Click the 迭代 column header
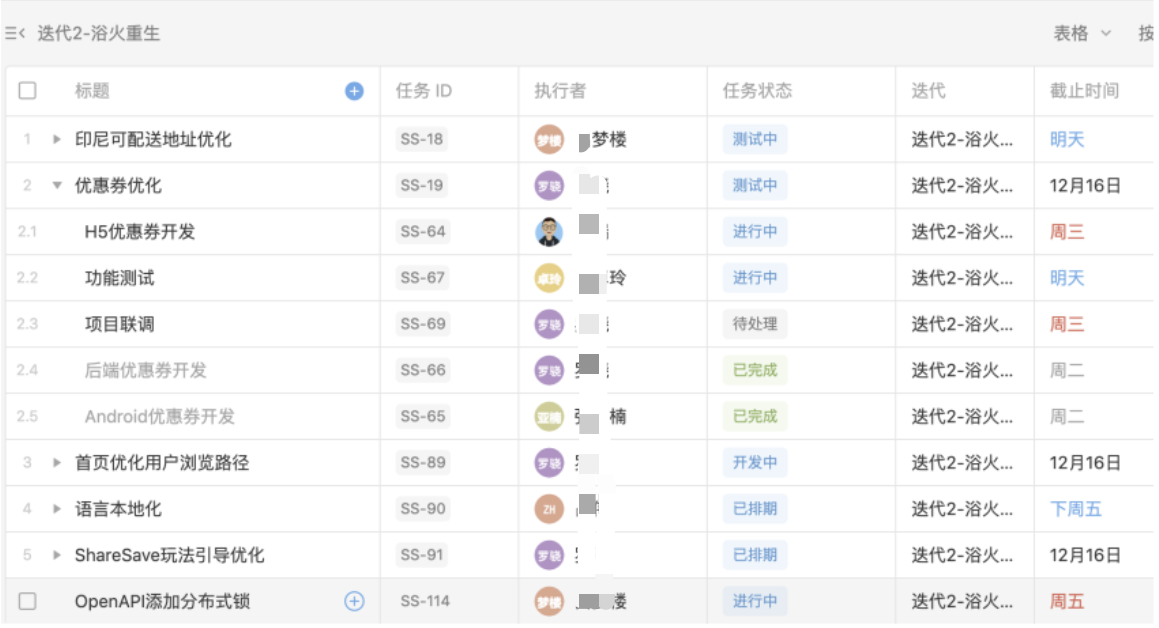The width and height of the screenshot is (1159, 628). 928,91
